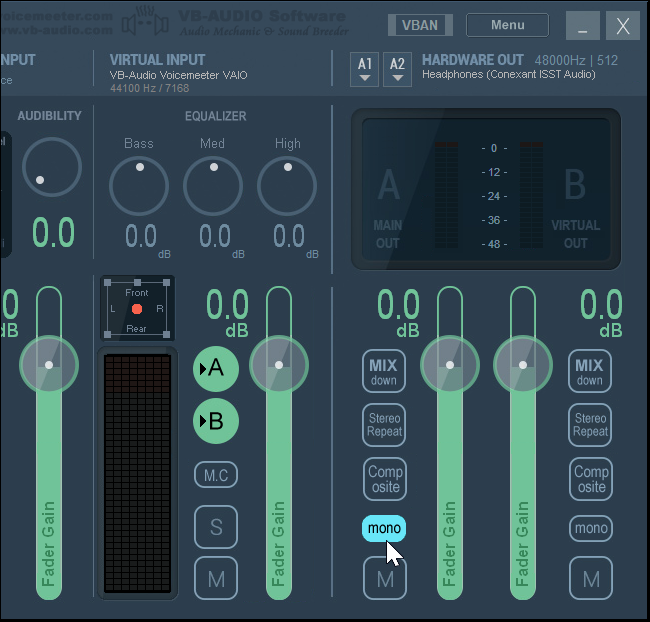This screenshot has width=650, height=622.
Task: Open the A2 hardware output selector
Action: click(x=397, y=69)
